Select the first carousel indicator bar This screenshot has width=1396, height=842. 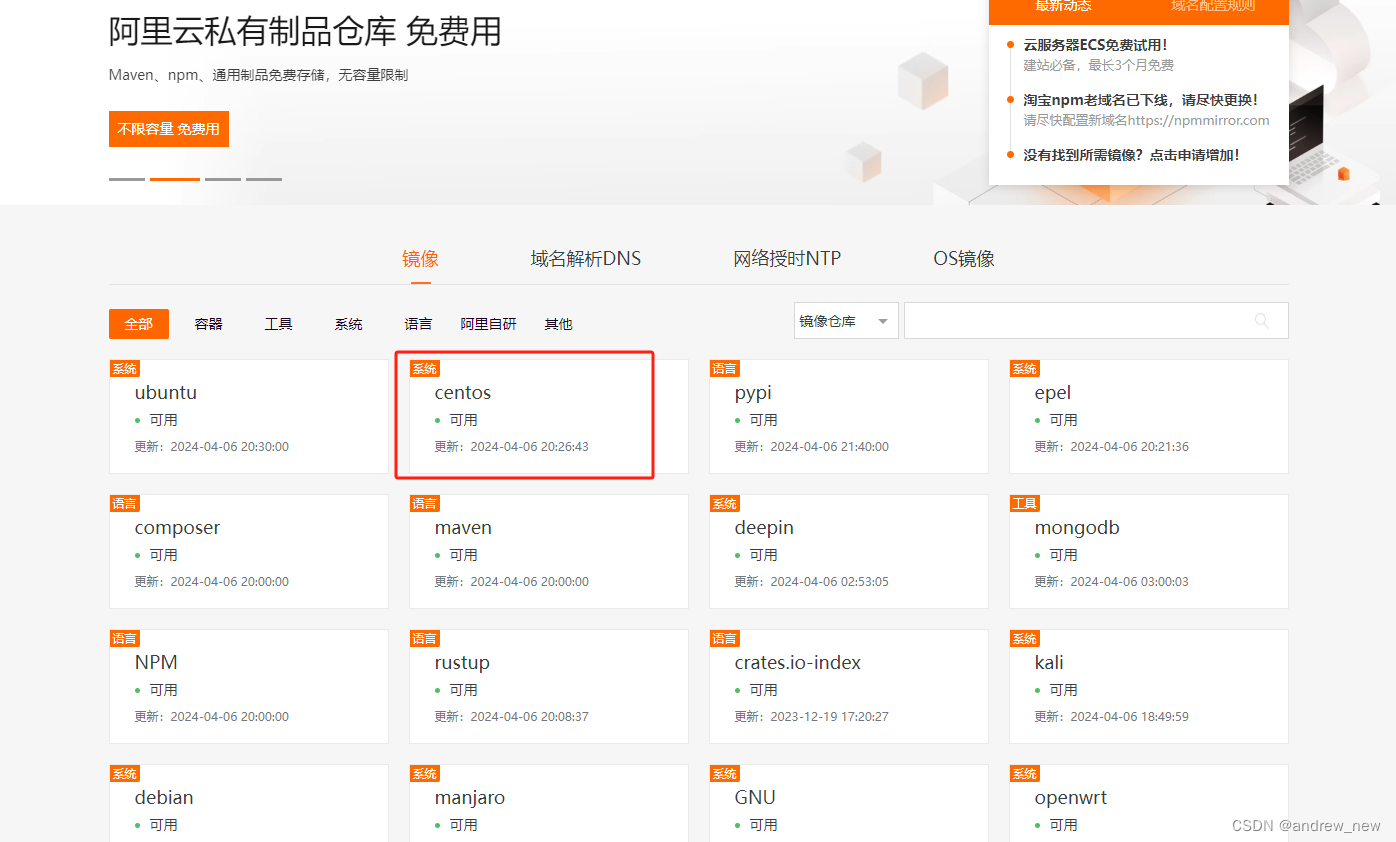(127, 179)
